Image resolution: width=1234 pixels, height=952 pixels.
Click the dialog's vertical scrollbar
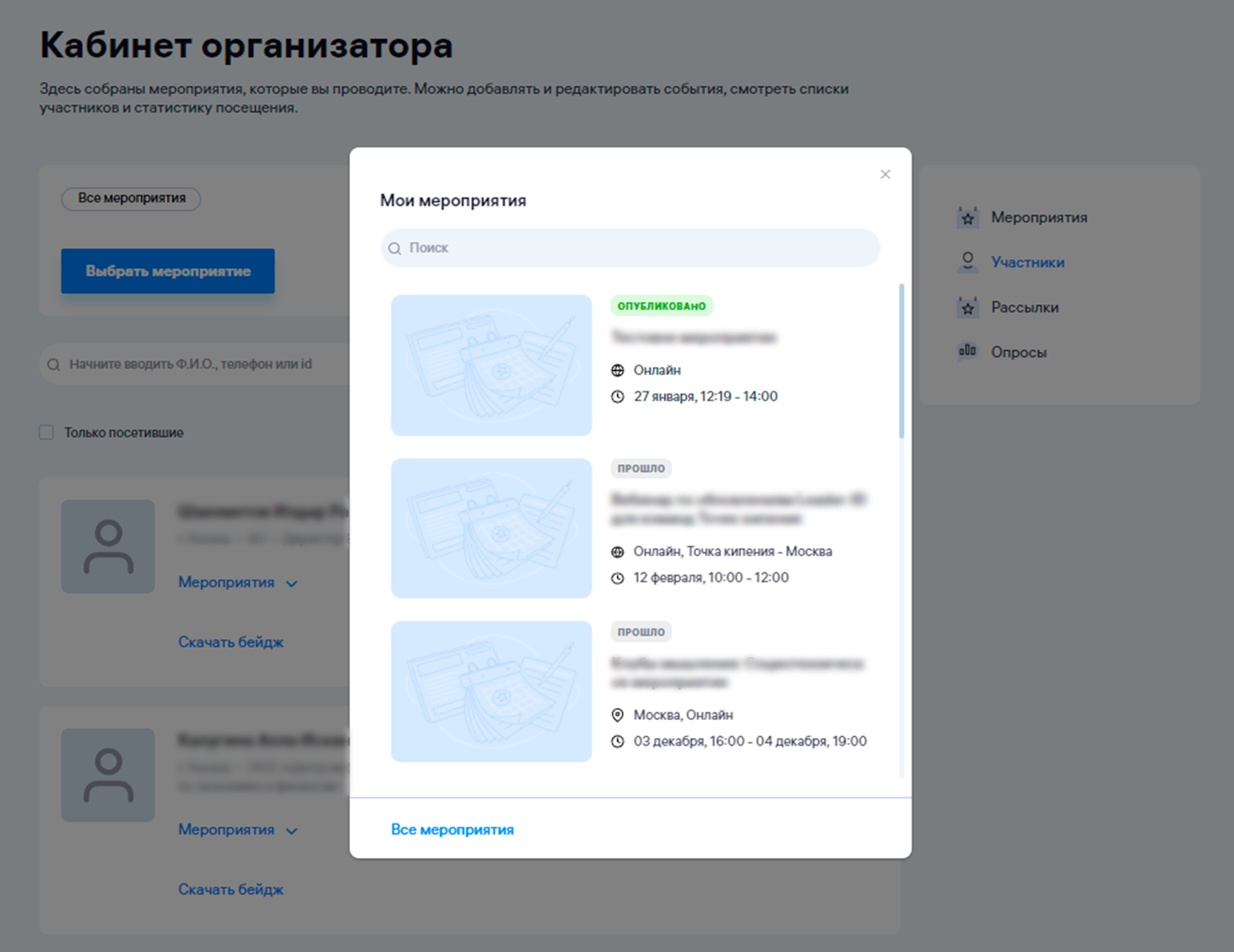pos(902,361)
